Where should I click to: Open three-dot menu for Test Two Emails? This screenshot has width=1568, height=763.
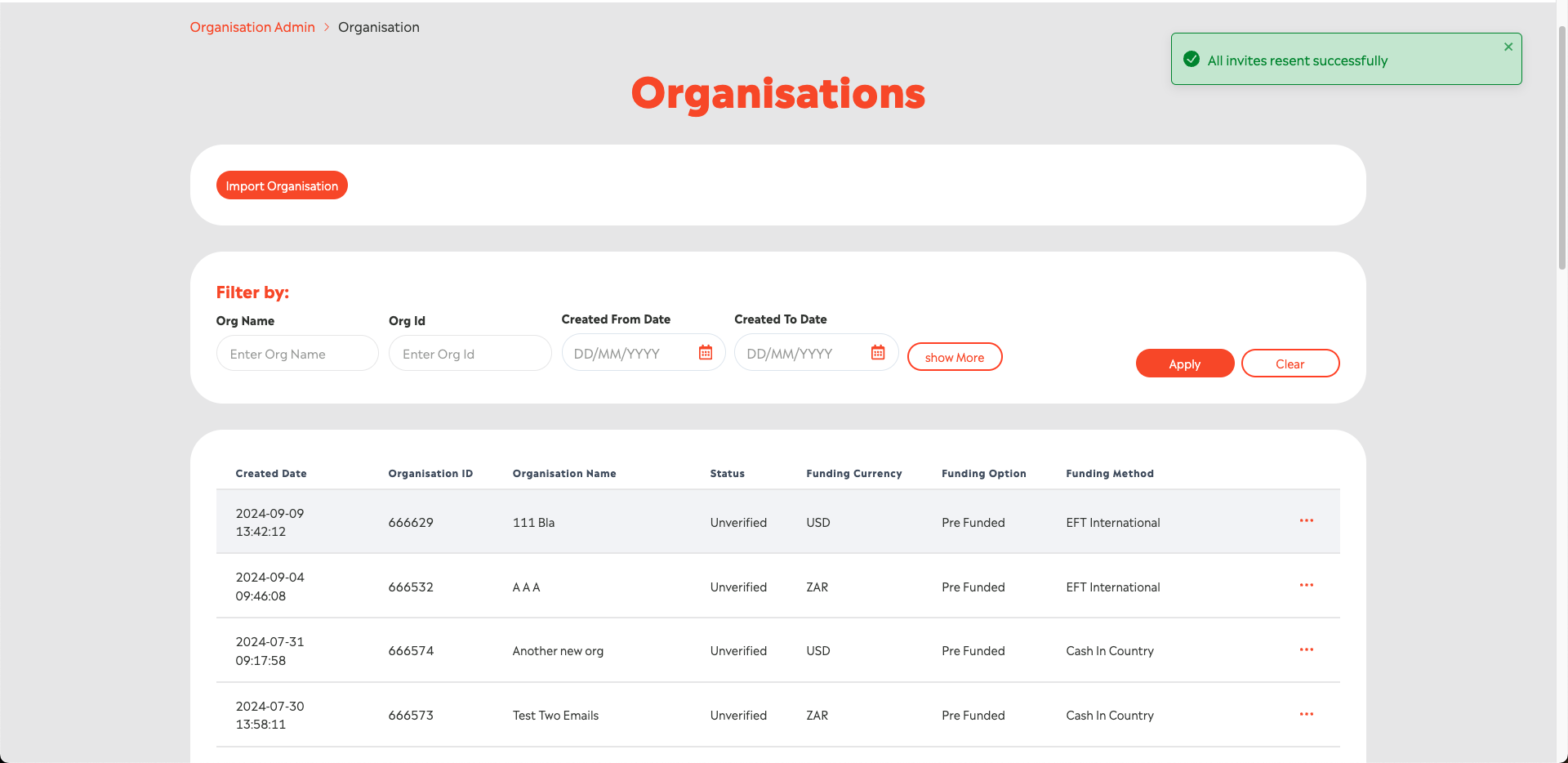(x=1306, y=715)
